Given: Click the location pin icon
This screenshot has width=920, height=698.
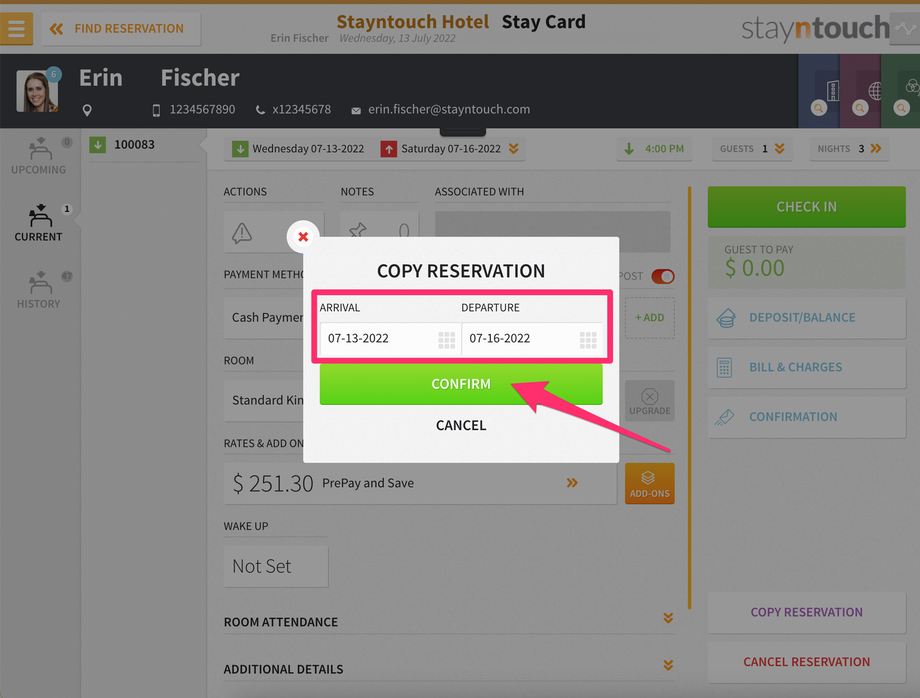Looking at the screenshot, I should click(87, 110).
